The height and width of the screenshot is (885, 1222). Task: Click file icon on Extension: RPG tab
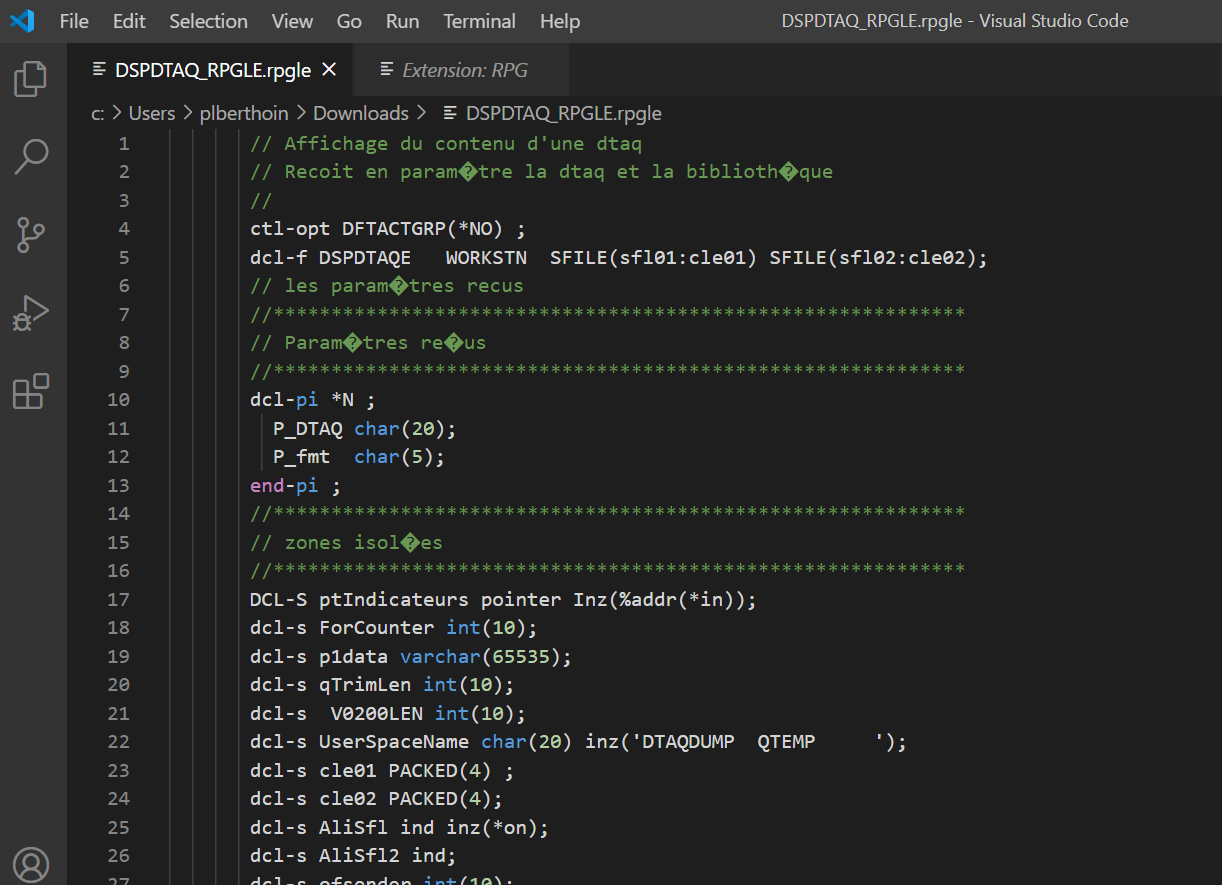coord(386,70)
